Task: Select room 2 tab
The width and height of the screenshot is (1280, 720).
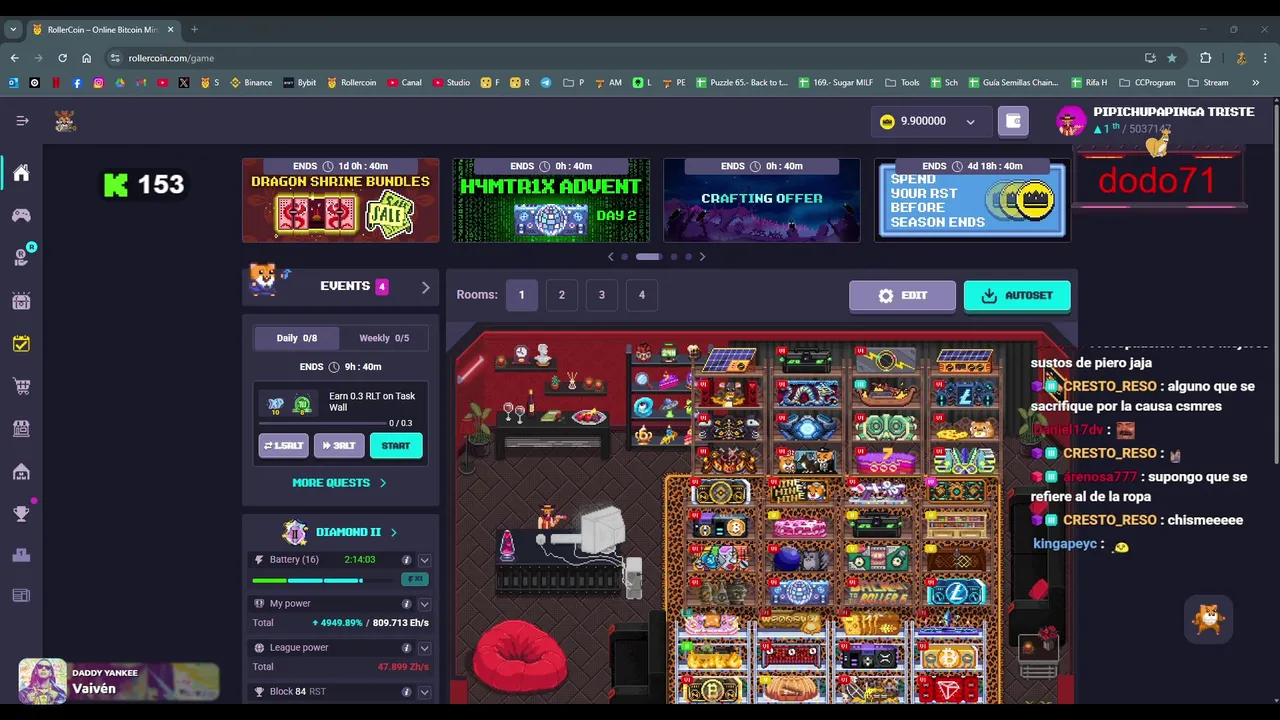Action: 561,295
